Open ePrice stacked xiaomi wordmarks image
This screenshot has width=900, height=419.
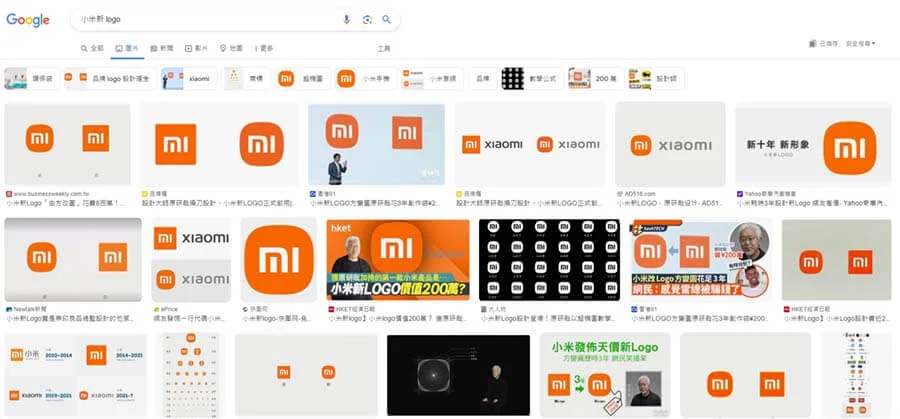(x=191, y=259)
